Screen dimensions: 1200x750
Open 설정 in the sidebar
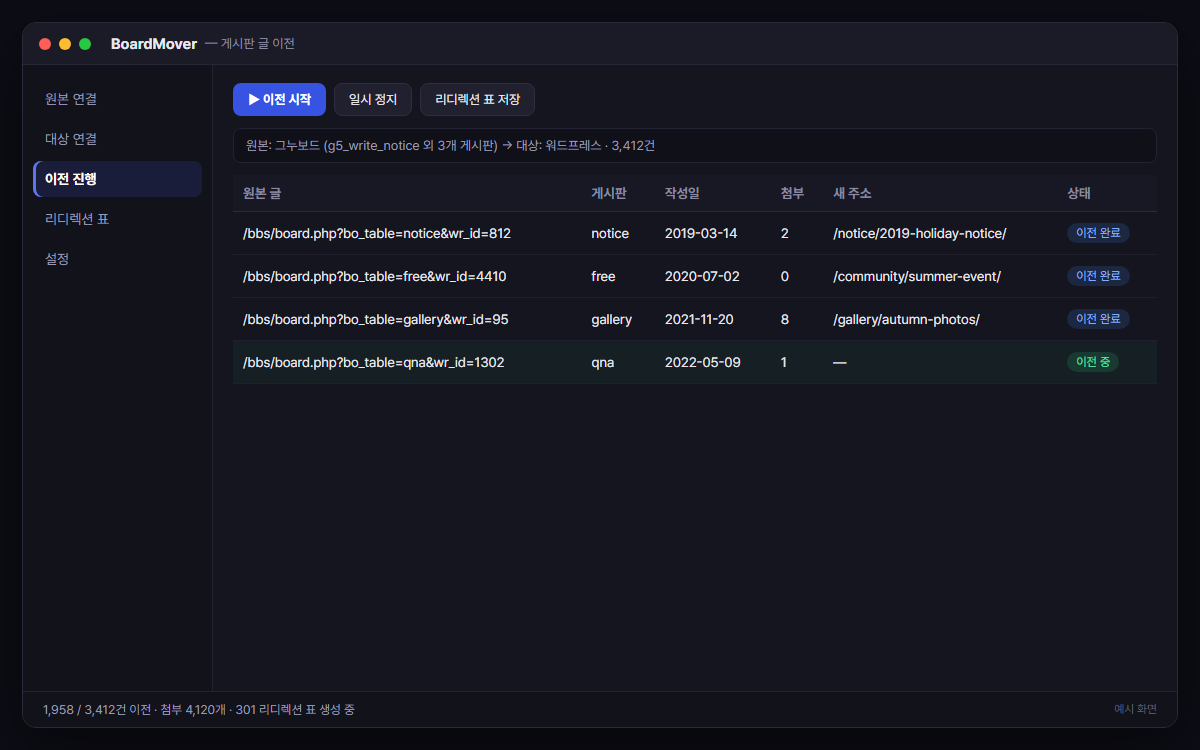(118, 259)
